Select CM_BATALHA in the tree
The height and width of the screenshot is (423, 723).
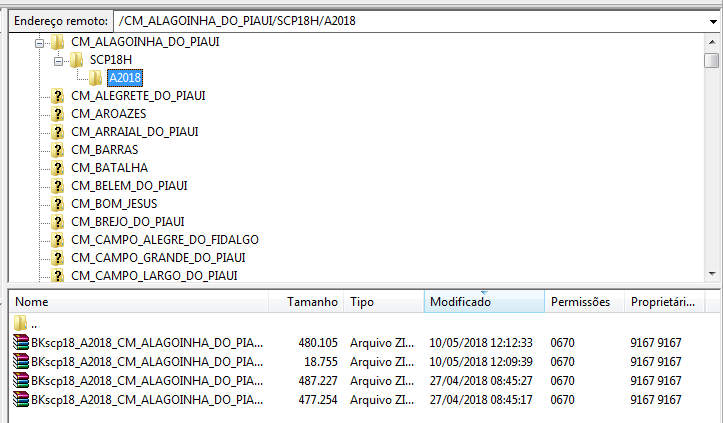tap(109, 168)
